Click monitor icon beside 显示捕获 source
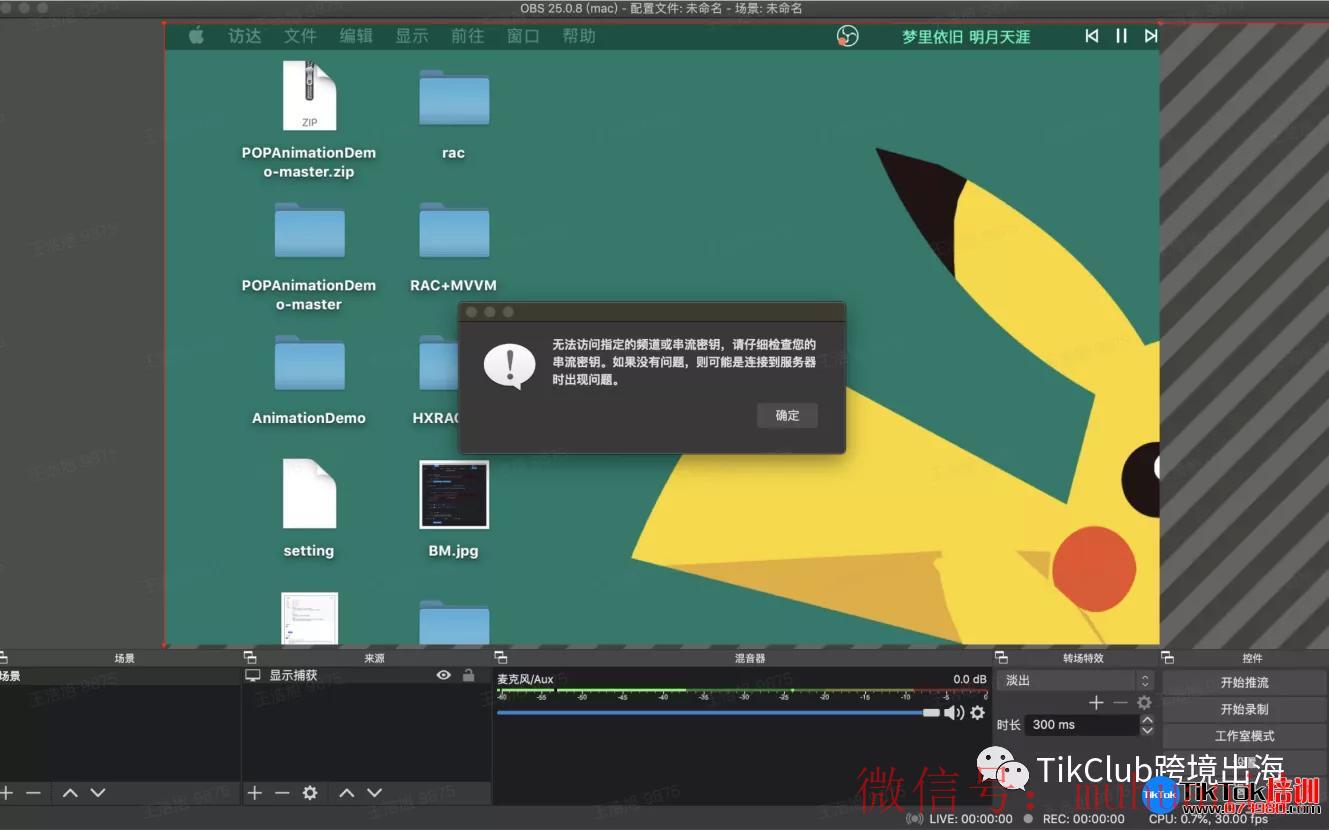 point(253,676)
